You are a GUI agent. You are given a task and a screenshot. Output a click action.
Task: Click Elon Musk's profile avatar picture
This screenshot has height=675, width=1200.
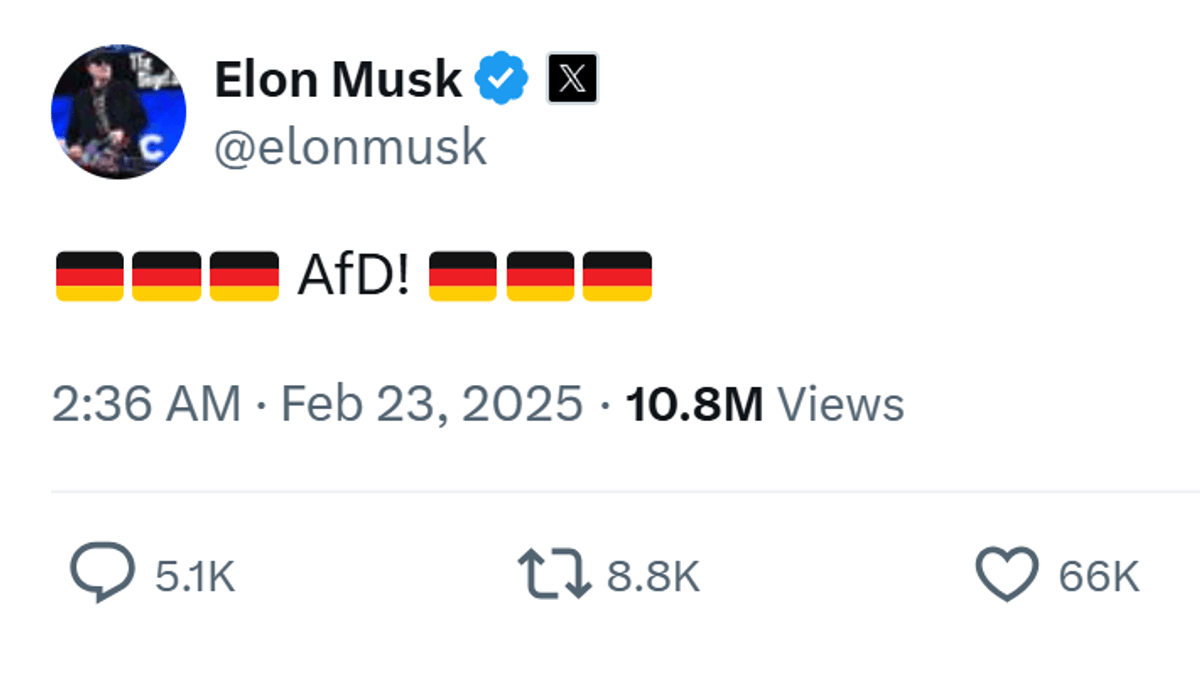118,111
